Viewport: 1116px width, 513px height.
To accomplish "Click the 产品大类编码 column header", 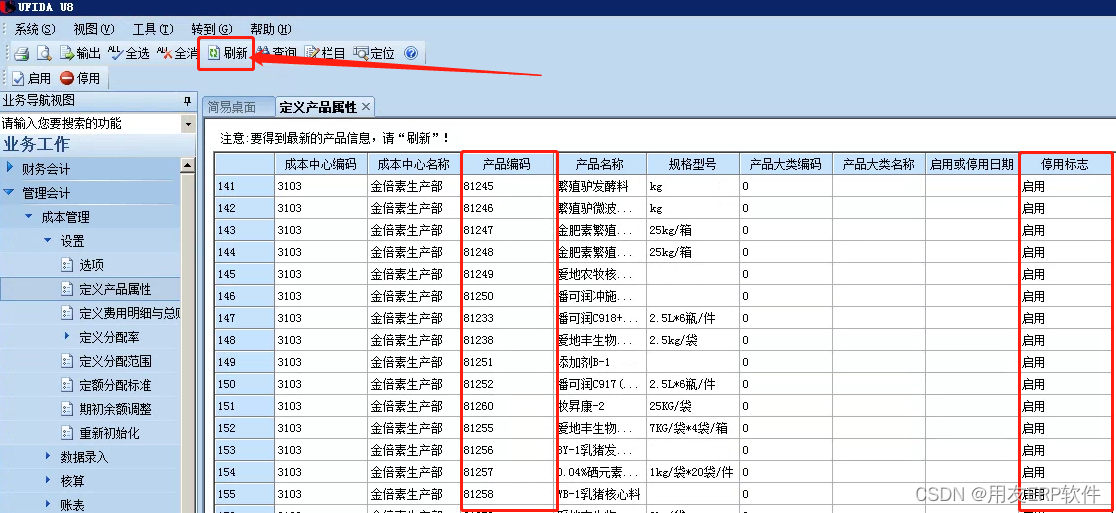I will click(x=786, y=164).
